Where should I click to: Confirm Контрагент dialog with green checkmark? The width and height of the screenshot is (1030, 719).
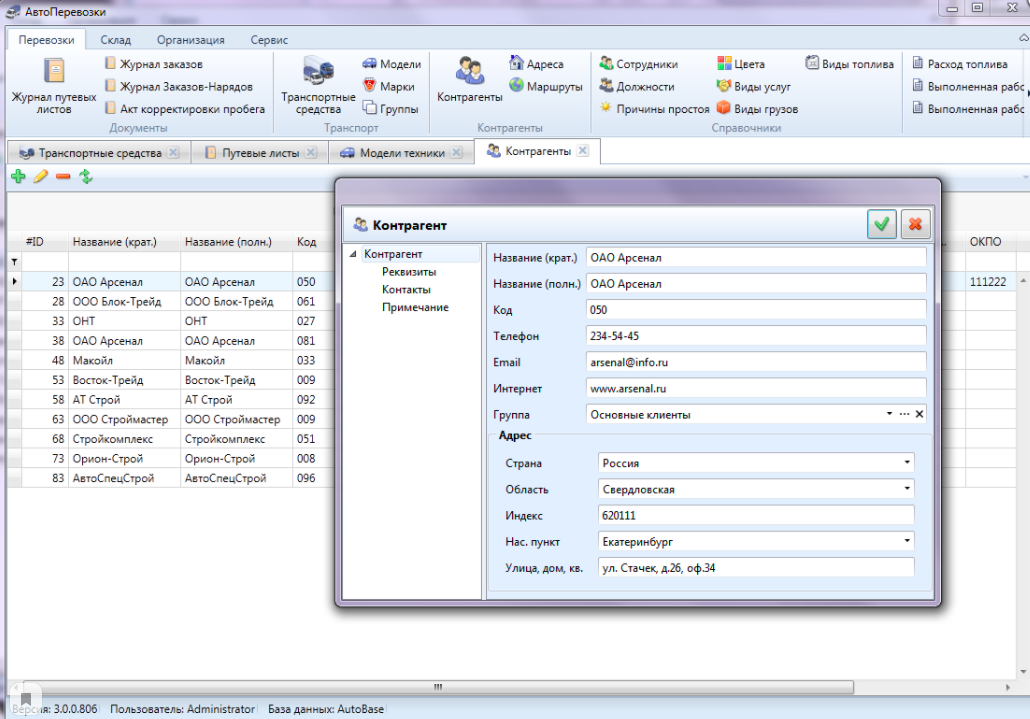881,225
